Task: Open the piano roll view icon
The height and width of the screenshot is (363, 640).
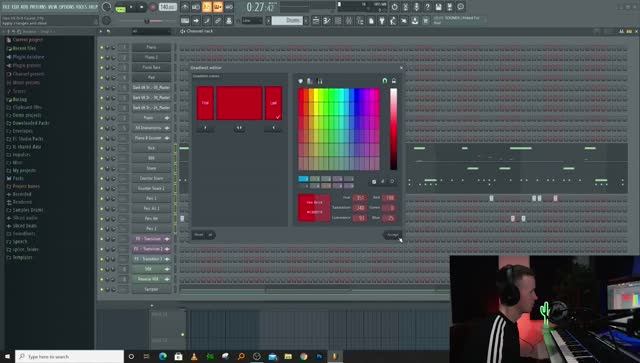Action: (327, 20)
